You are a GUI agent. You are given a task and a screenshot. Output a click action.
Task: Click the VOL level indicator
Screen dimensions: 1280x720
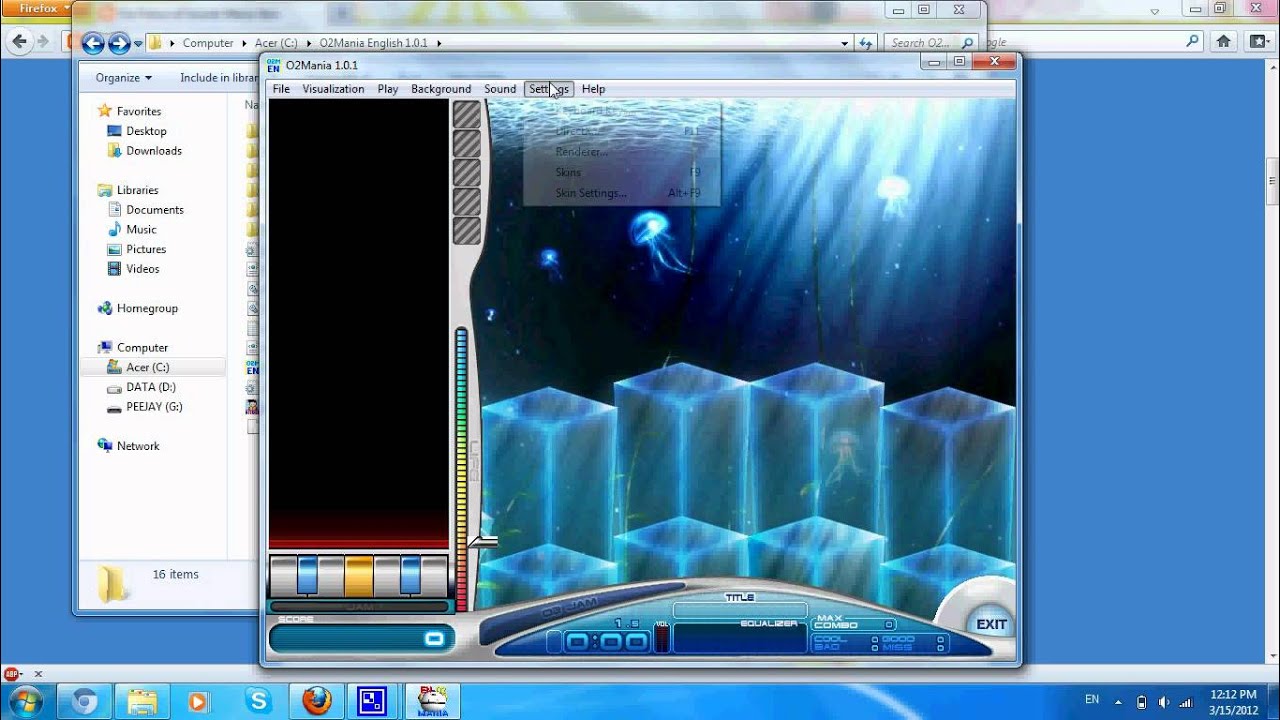661,639
